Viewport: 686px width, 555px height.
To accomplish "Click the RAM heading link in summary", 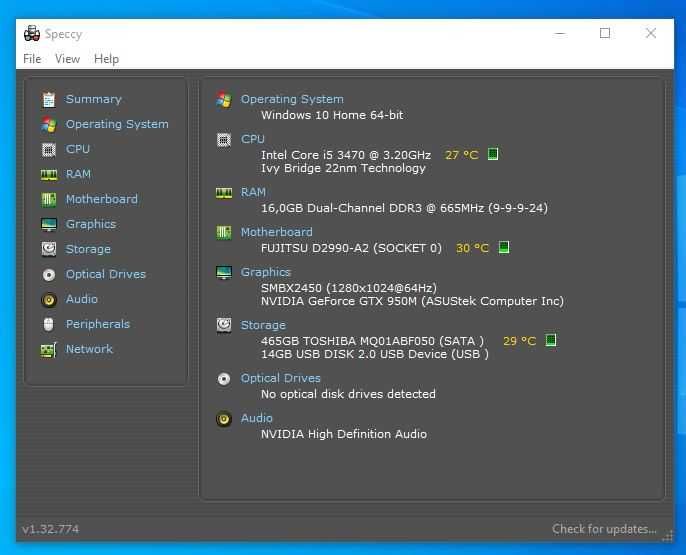I will [x=253, y=192].
